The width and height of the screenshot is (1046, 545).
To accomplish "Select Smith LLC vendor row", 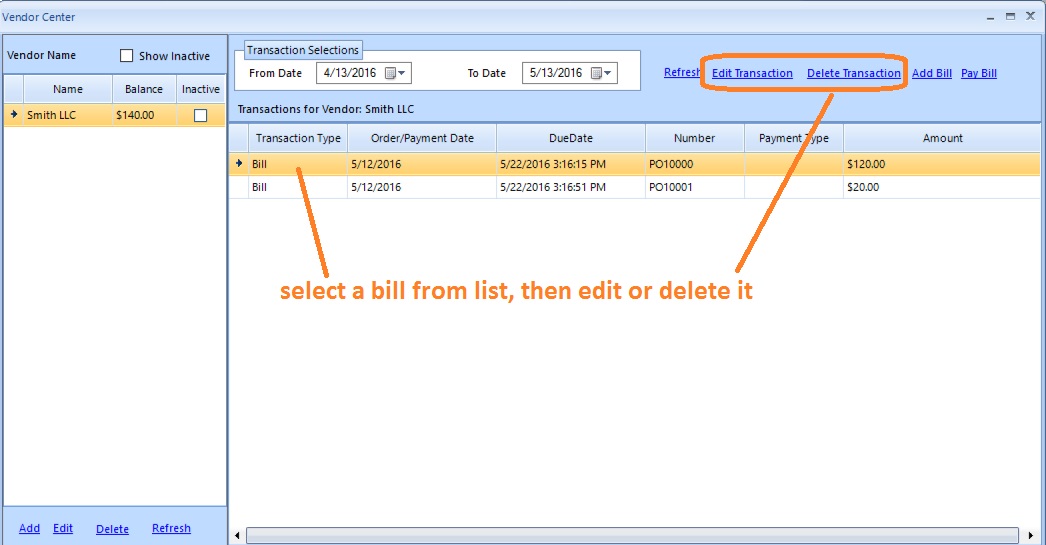I will click(x=60, y=115).
